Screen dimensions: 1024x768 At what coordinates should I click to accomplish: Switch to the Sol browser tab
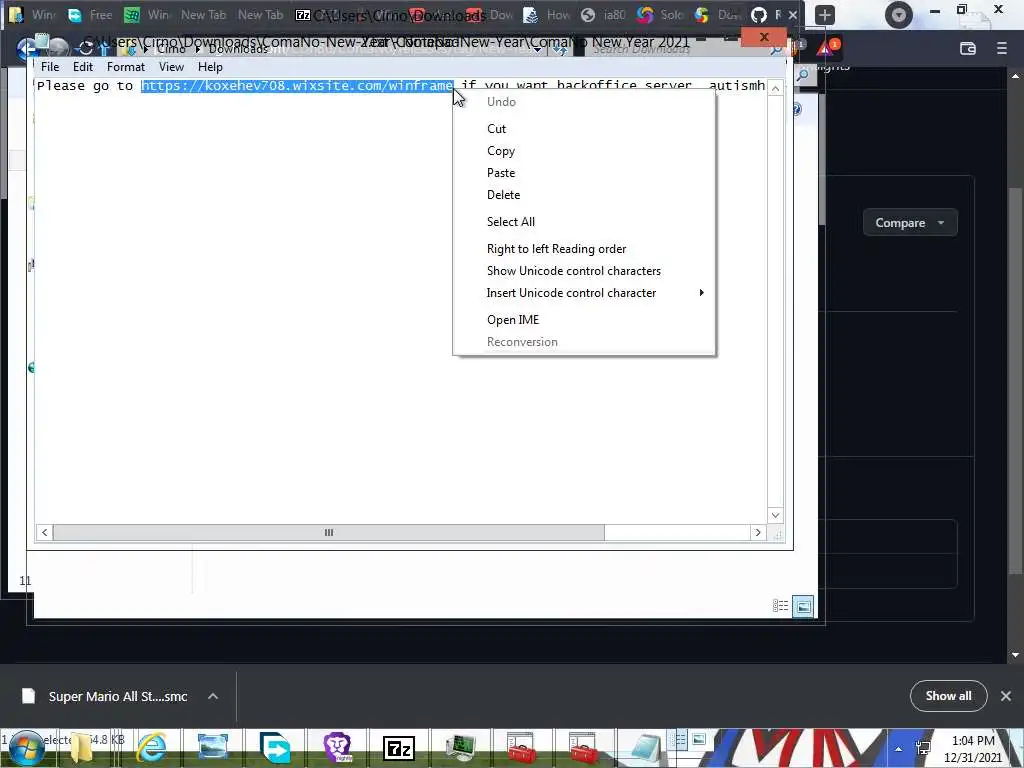661,14
